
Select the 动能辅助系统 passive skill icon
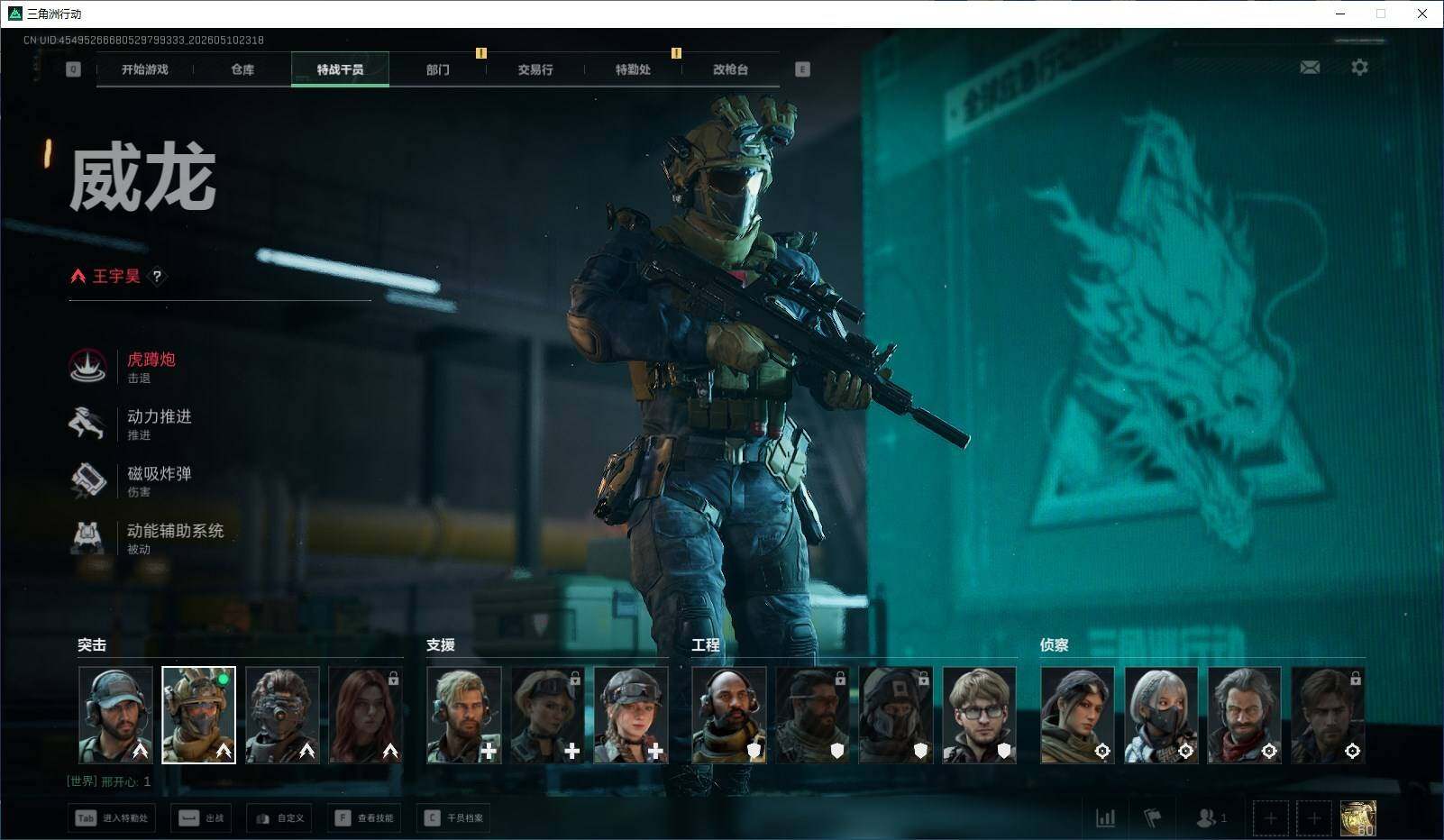click(87, 537)
